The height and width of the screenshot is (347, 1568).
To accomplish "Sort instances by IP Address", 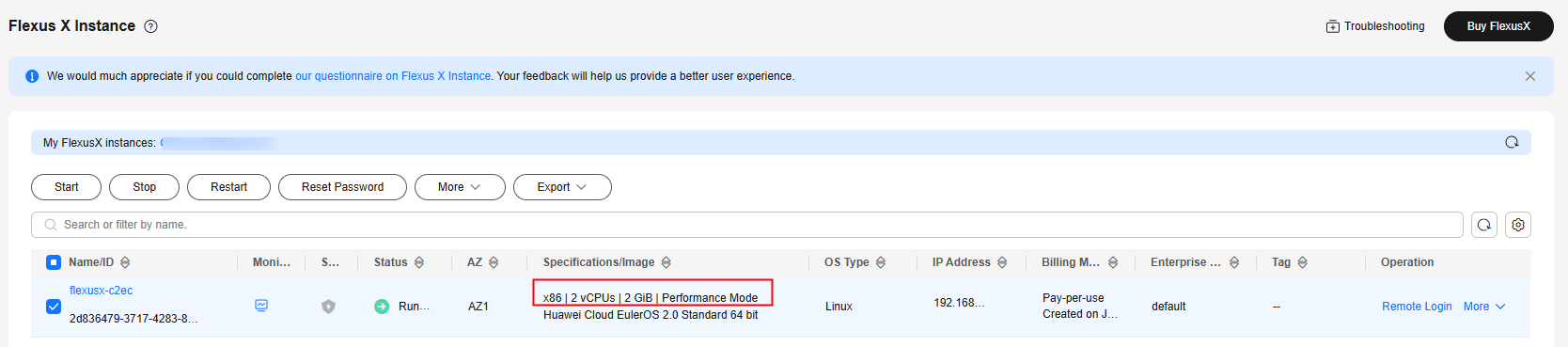I will click(x=1002, y=262).
